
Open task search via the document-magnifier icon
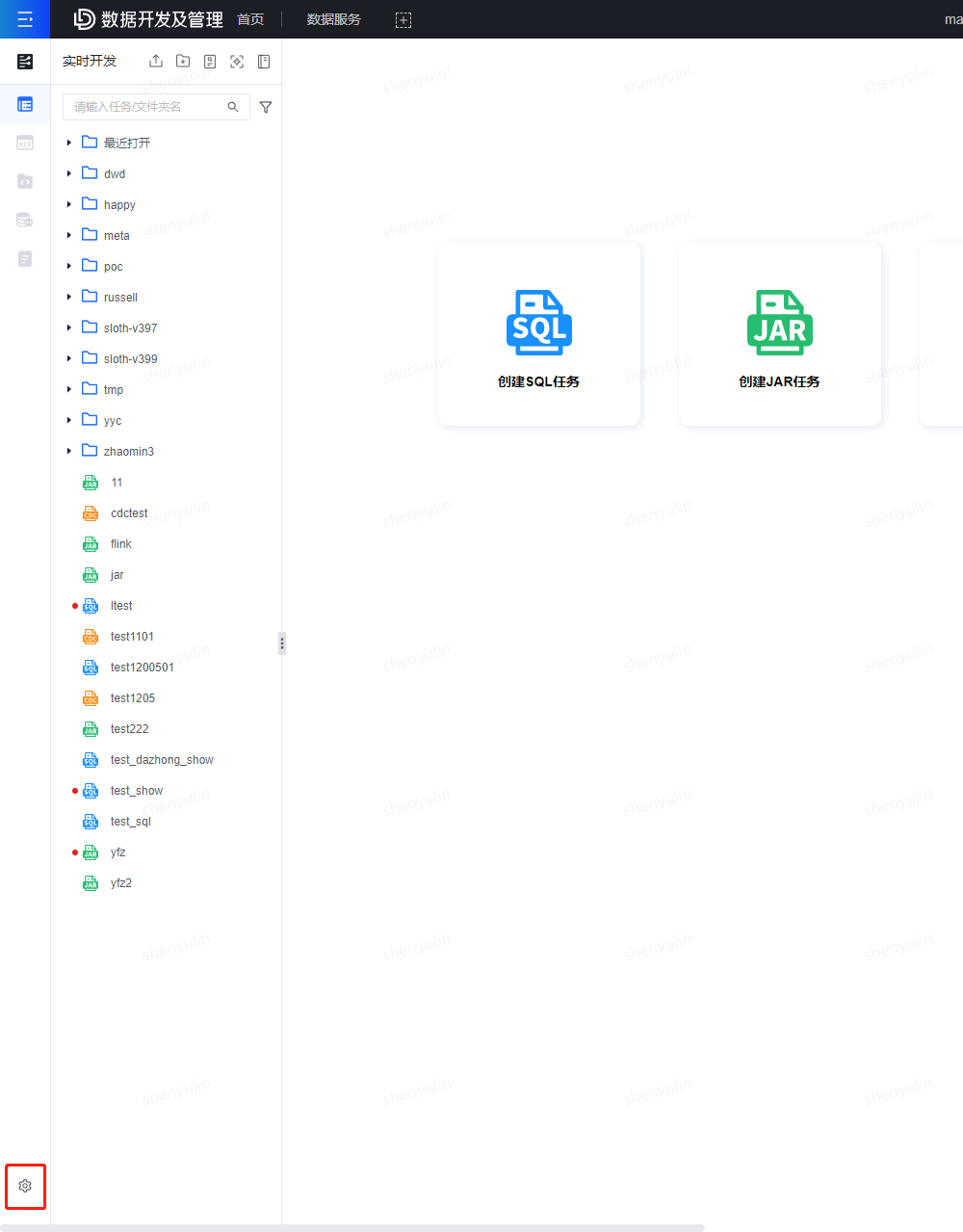[209, 61]
